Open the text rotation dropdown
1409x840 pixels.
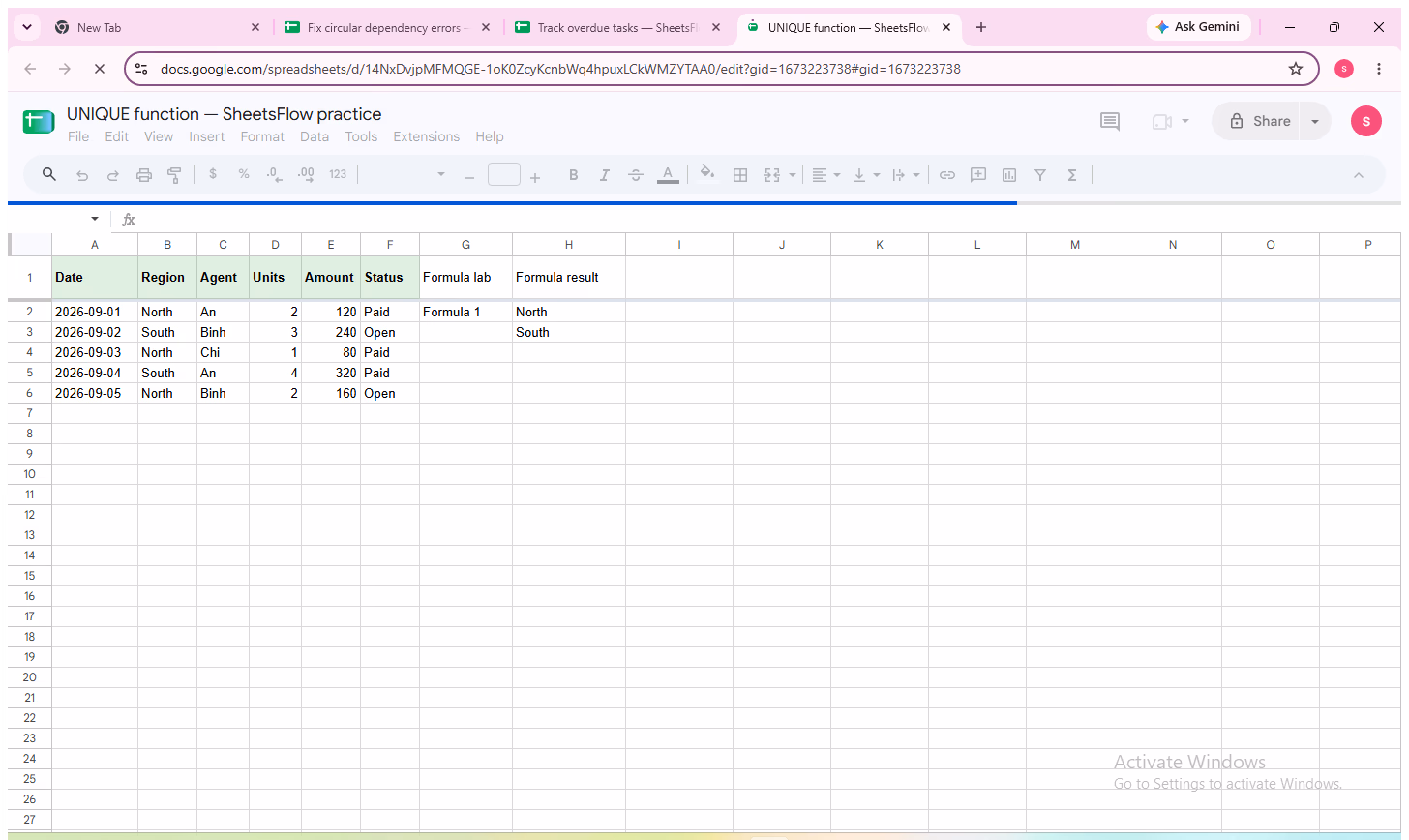(905, 175)
